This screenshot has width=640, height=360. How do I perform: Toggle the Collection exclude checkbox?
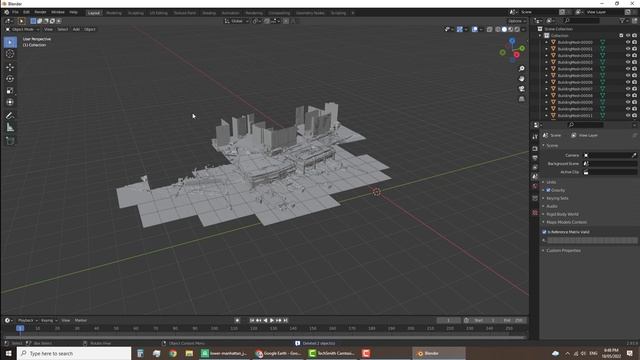coord(621,36)
